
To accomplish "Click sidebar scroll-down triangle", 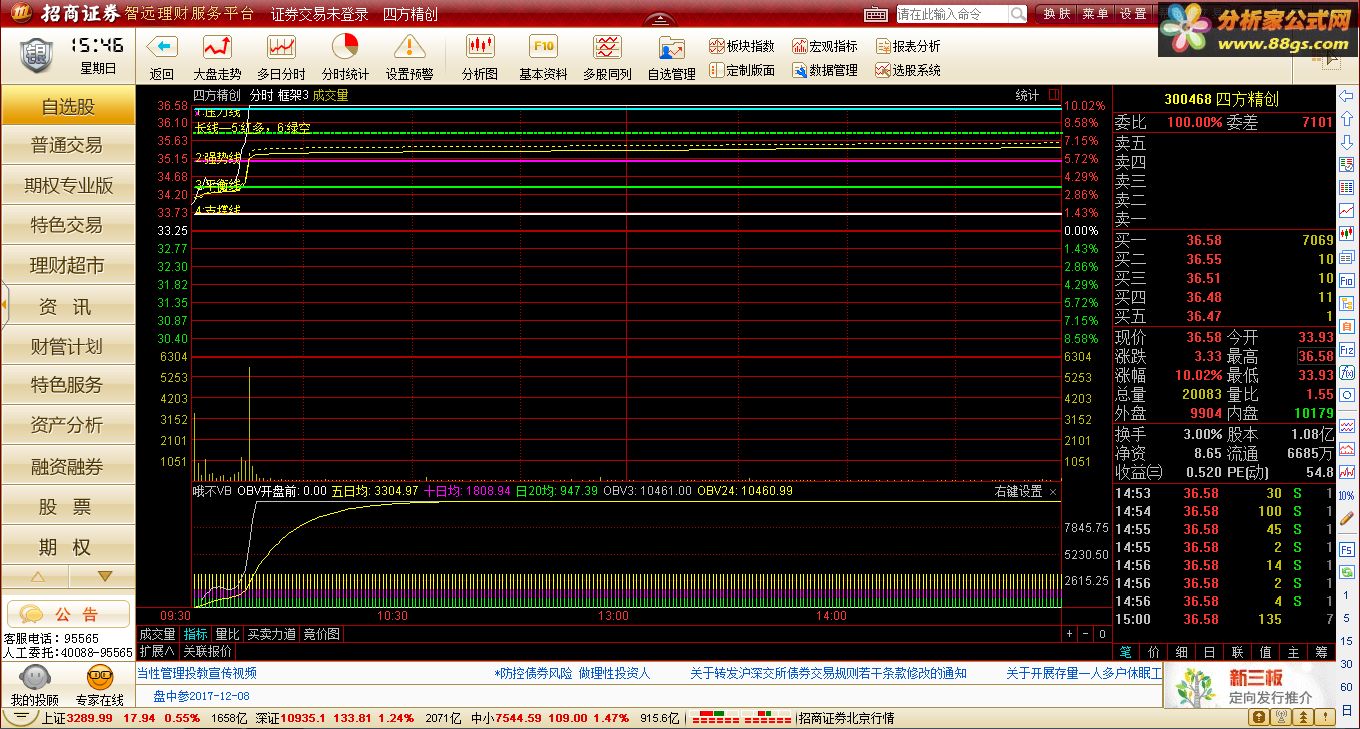I will pos(104,577).
